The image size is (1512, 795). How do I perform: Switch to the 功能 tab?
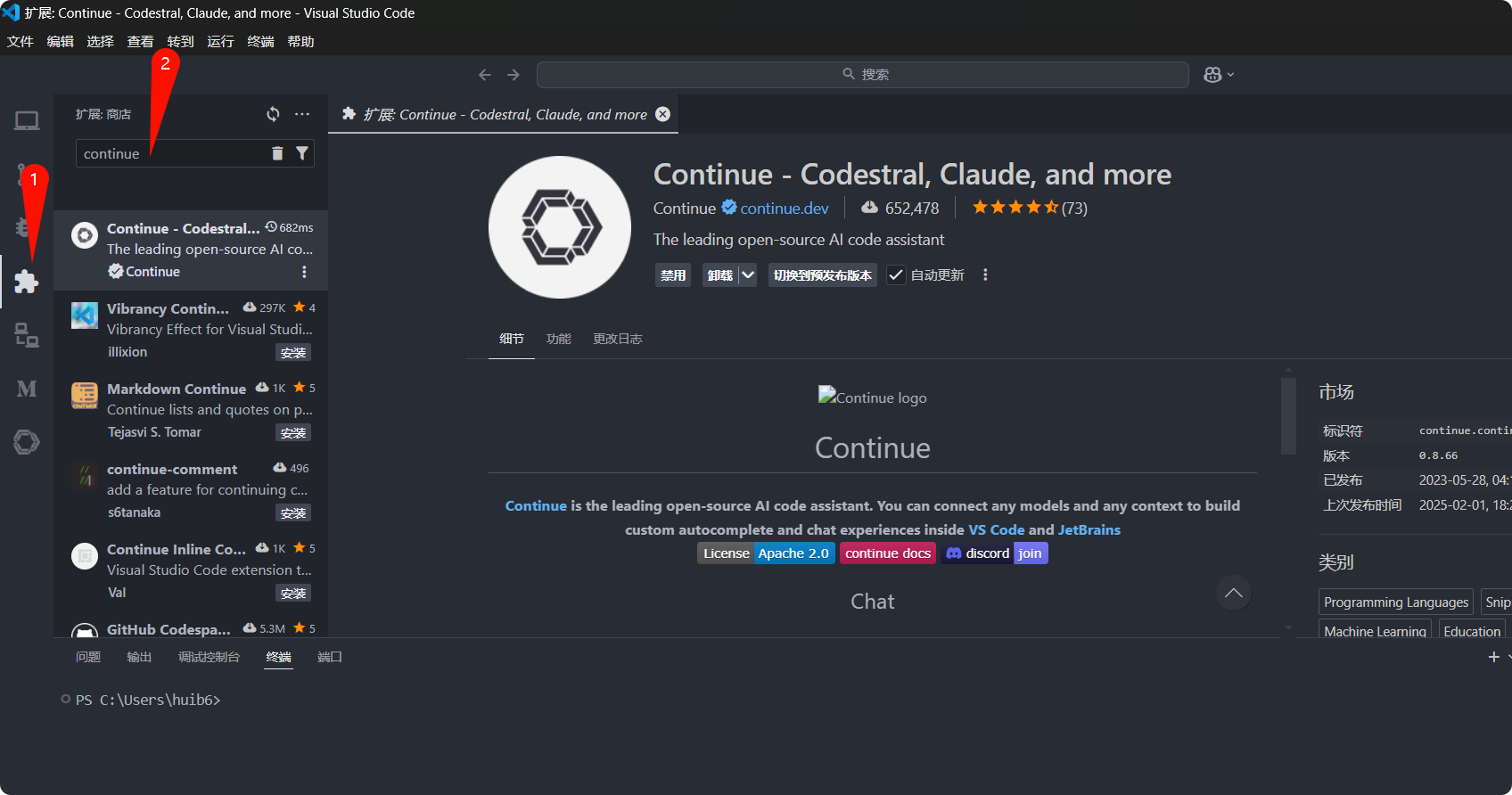[559, 339]
